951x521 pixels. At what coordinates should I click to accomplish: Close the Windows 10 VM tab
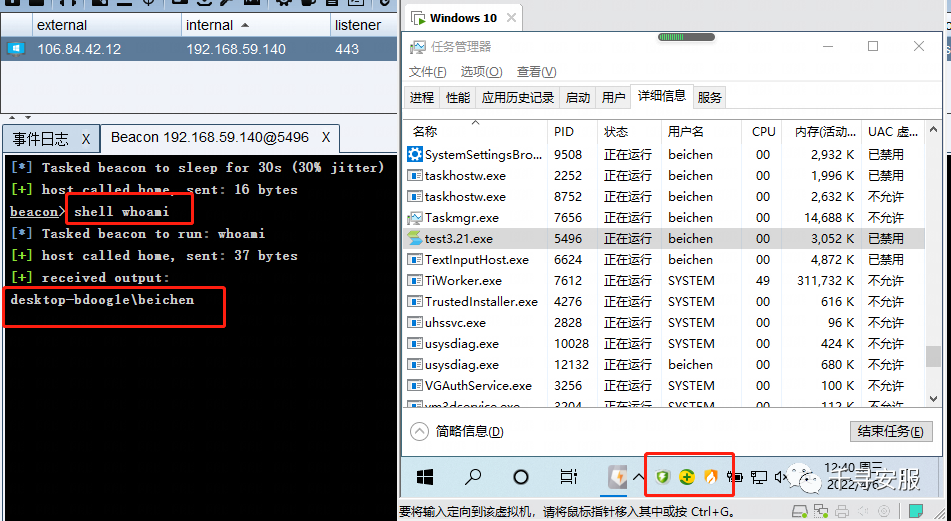pos(511,18)
